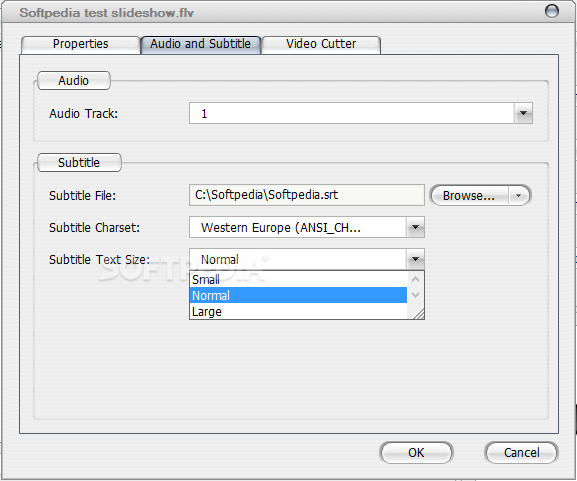Expand the Subtitle Charset dropdown arrow

tap(415, 227)
